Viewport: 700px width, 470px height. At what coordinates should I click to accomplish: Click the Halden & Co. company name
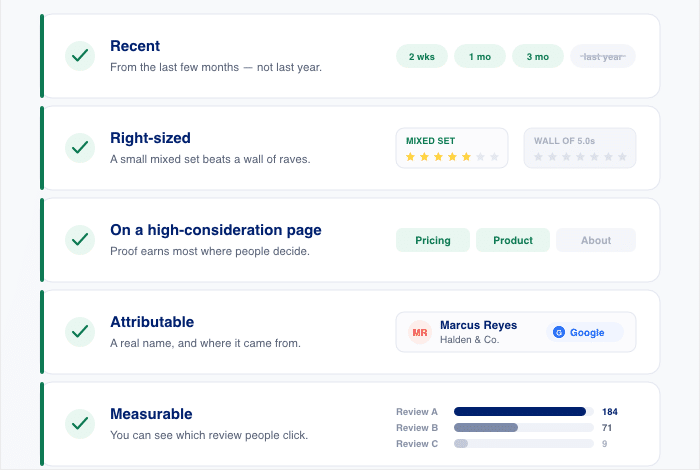pos(470,340)
